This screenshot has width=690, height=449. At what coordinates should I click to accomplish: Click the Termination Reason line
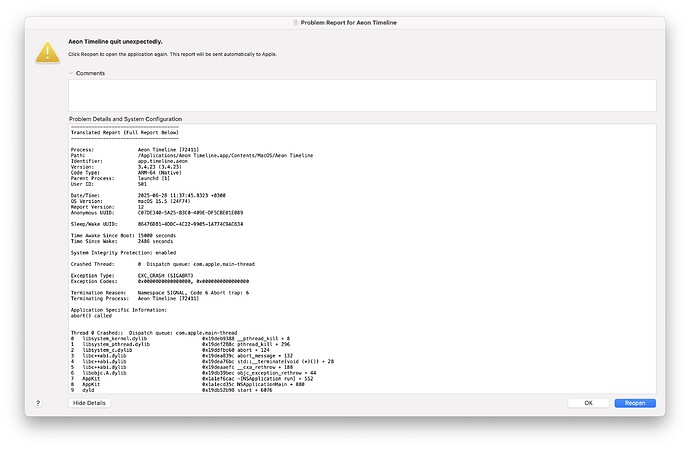[x=160, y=293]
